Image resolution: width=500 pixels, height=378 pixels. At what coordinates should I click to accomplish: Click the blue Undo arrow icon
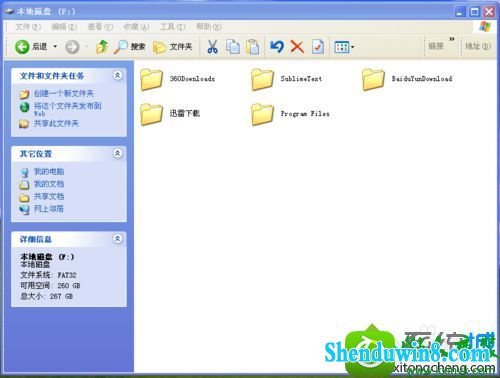coord(277,47)
